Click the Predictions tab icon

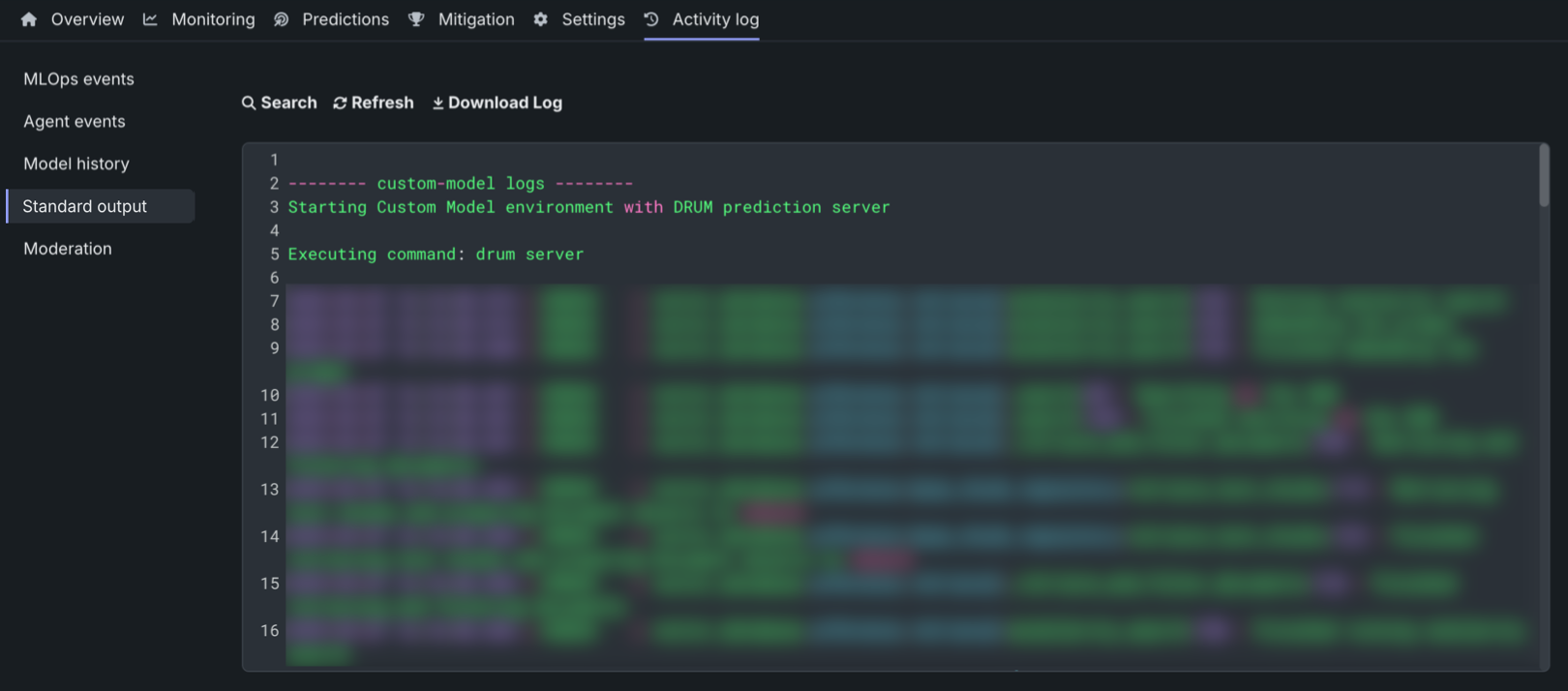[282, 19]
